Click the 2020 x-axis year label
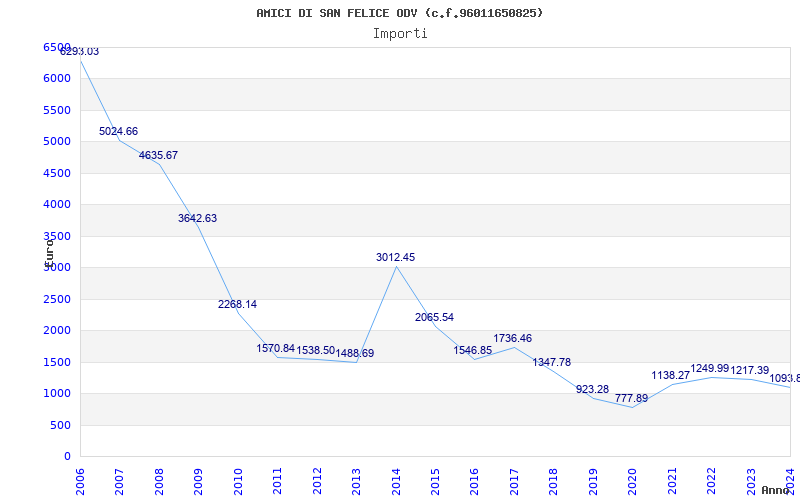This screenshot has height=500, width=800. coord(633,481)
